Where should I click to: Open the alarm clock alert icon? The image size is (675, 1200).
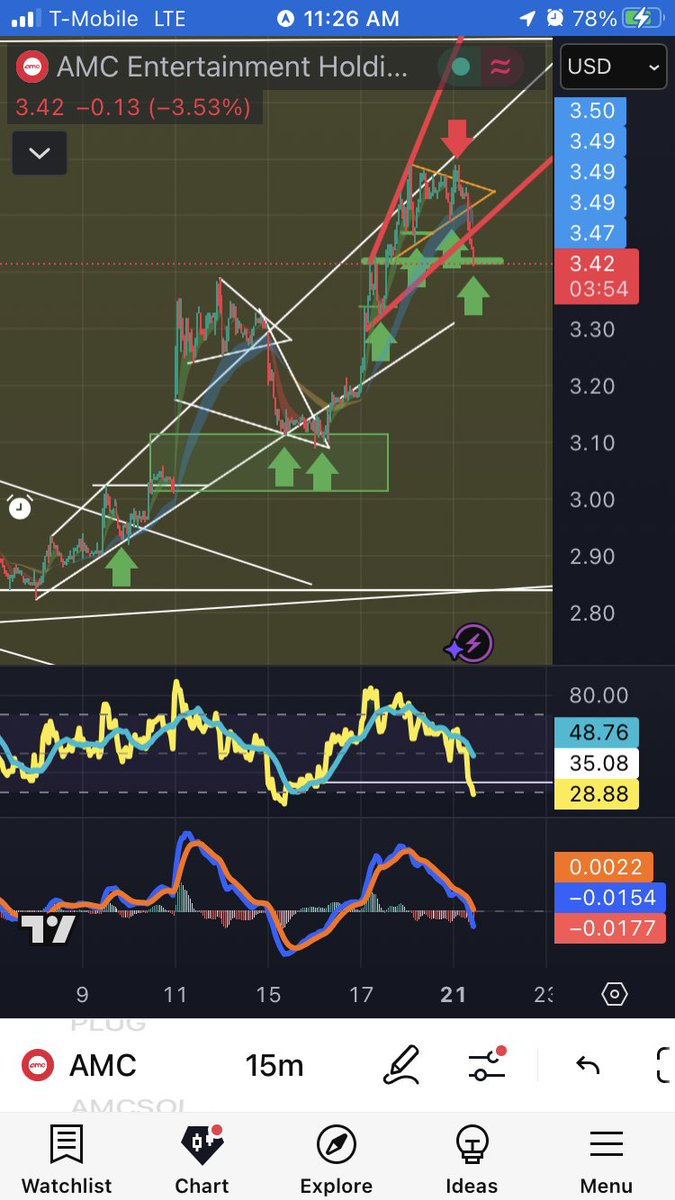tap(19, 507)
